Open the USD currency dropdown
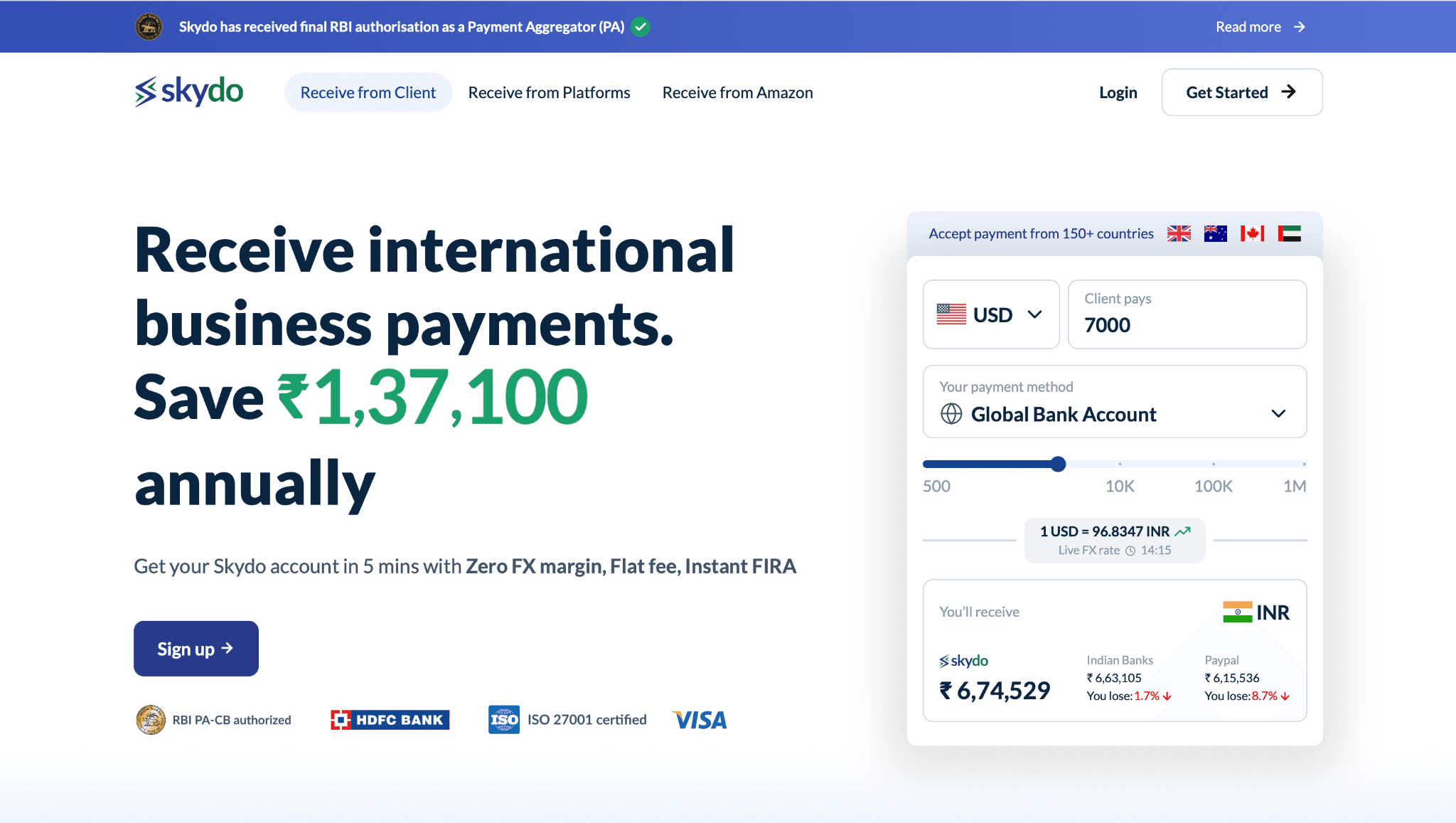This screenshot has width=1456, height=823. (991, 314)
